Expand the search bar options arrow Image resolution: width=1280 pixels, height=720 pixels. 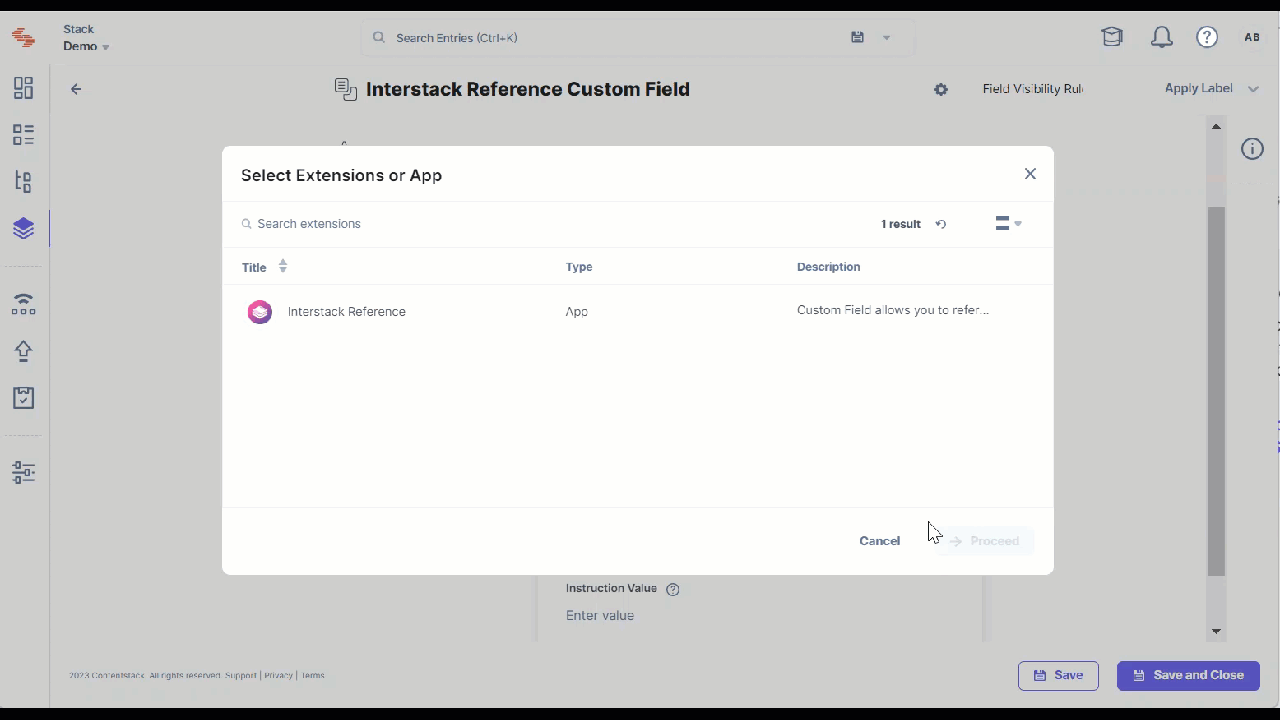886,38
